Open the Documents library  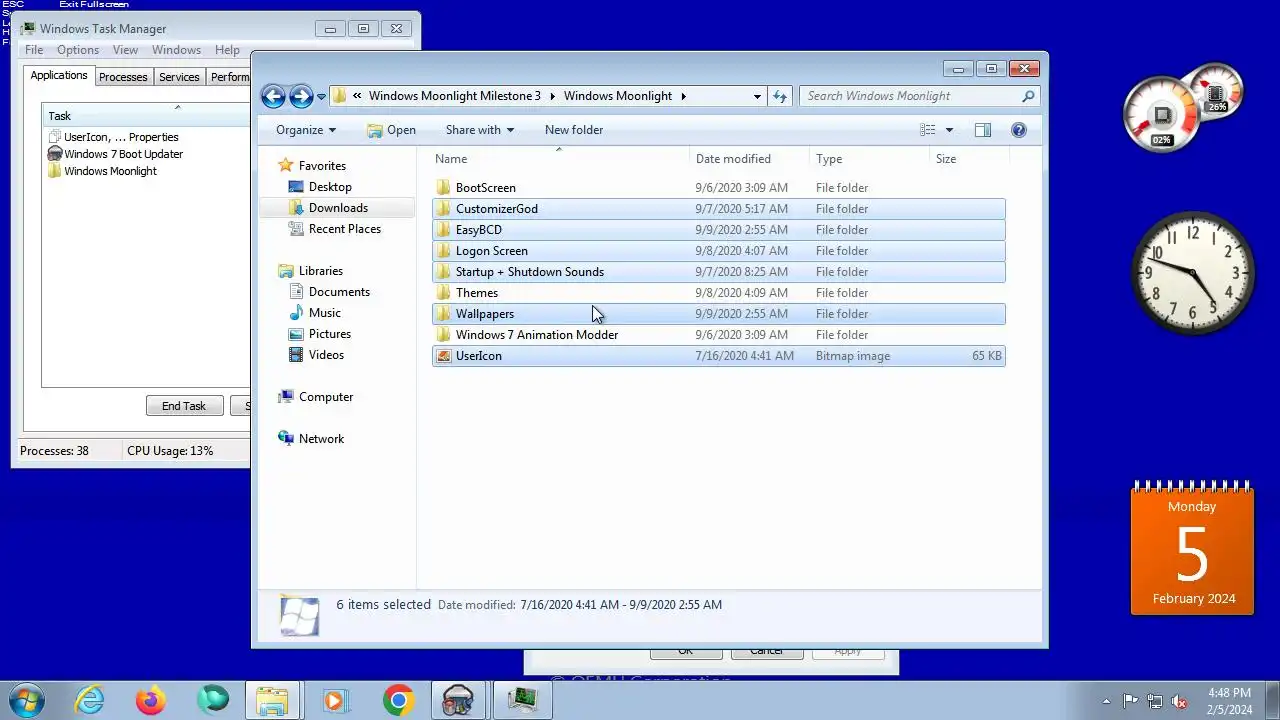(339, 292)
